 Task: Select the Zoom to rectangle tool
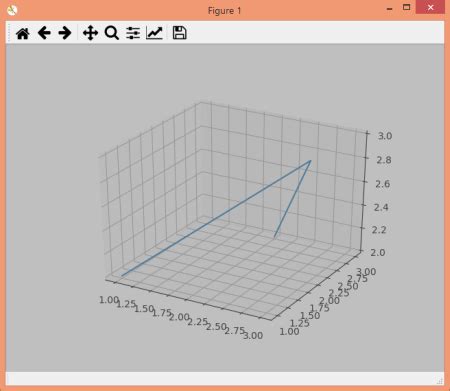tap(112, 33)
